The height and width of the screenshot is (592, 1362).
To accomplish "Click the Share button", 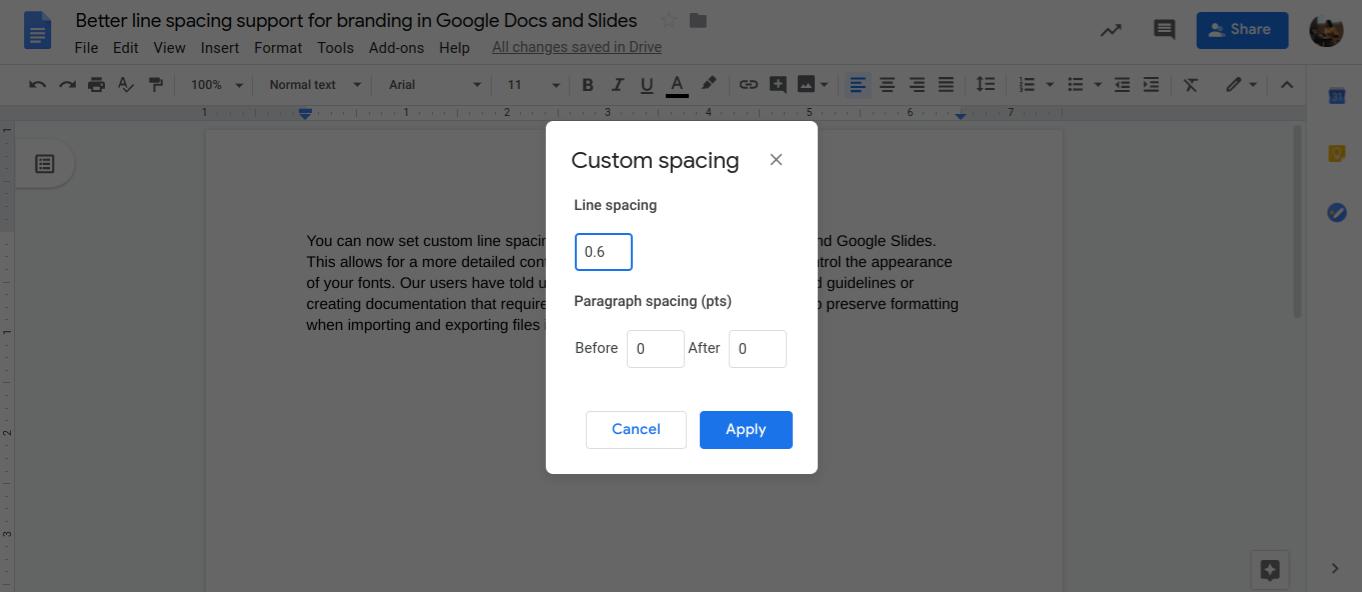I will point(1243,30).
